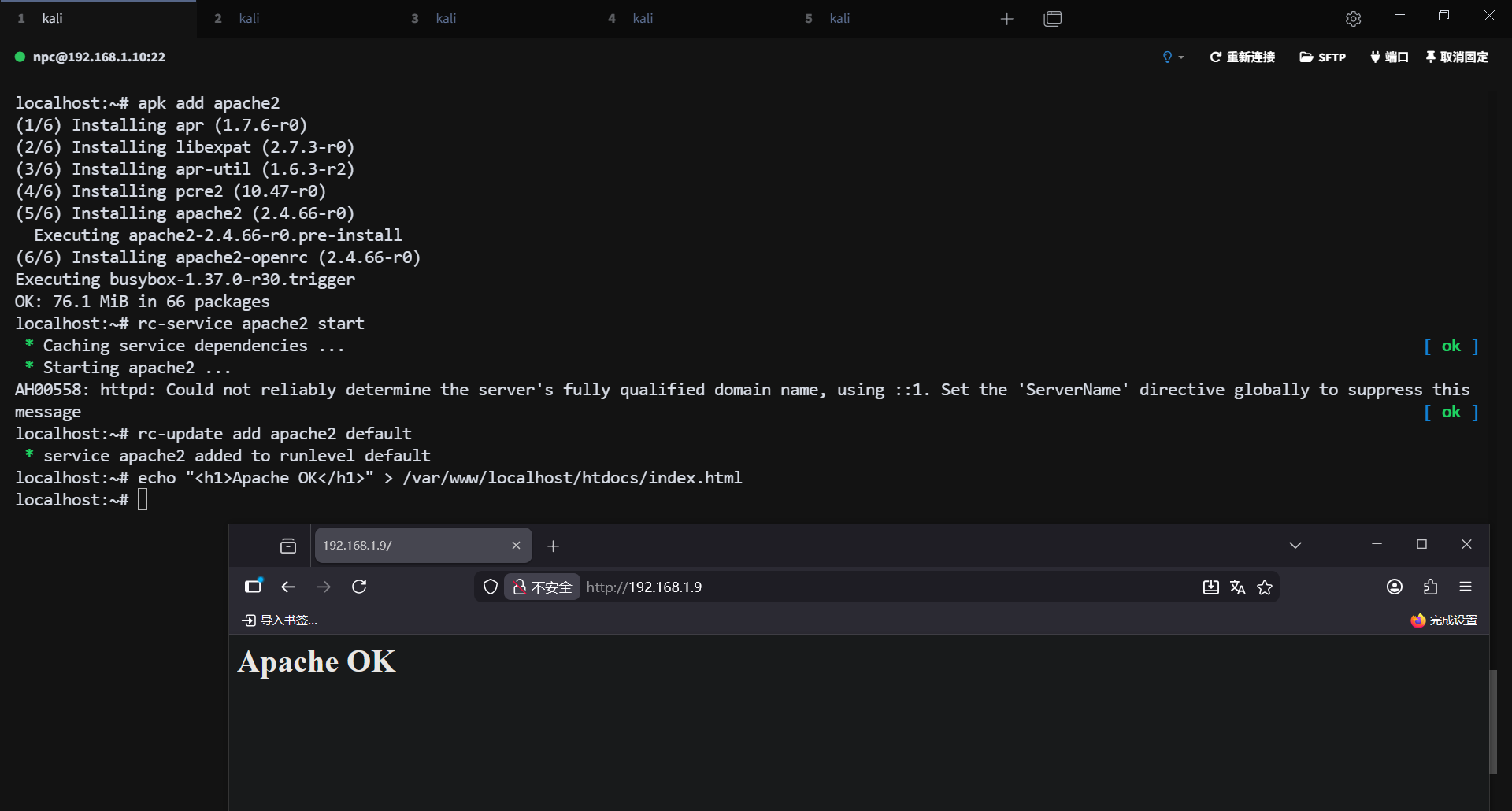The image size is (1512, 811).
Task: Switch to terminal tab 4 kali
Action: point(642,18)
